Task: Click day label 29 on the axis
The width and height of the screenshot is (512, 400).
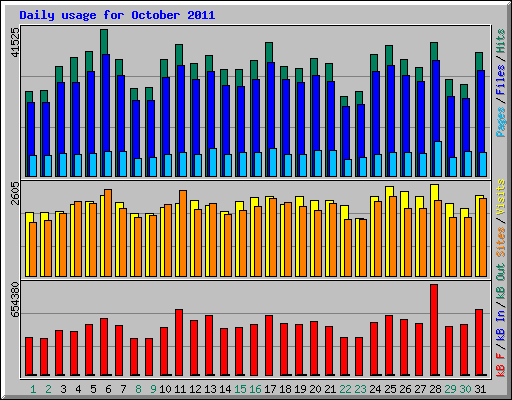Action: 450,389
